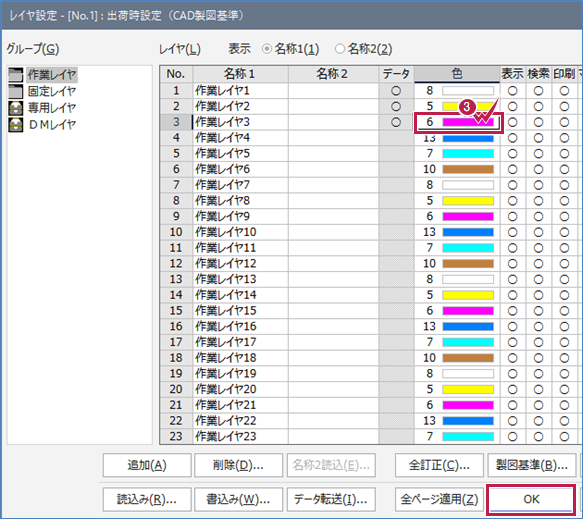This screenshot has width=583, height=519.
Task: Click the brown color swatch of 作業レイヤ6
Action: tap(468, 170)
